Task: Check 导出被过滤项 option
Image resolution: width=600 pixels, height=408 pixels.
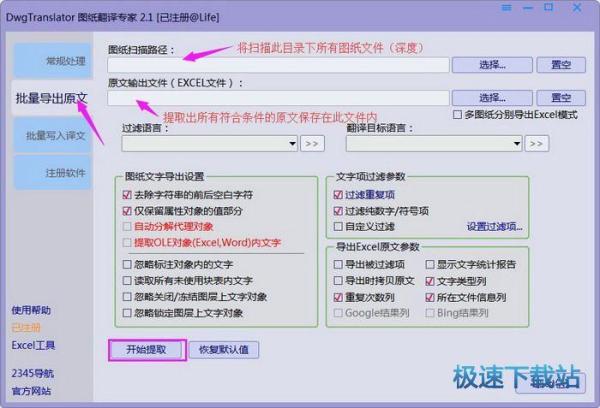Action: click(x=338, y=264)
